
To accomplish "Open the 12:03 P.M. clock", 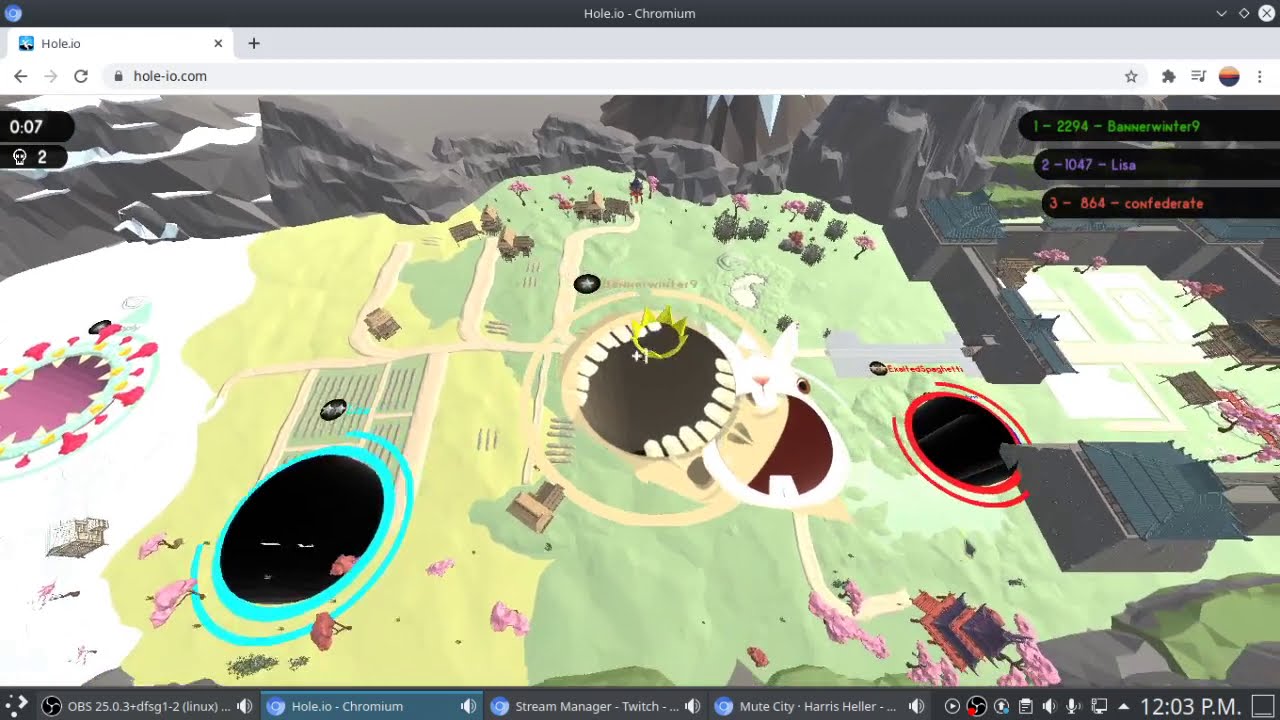I will [x=1191, y=706].
